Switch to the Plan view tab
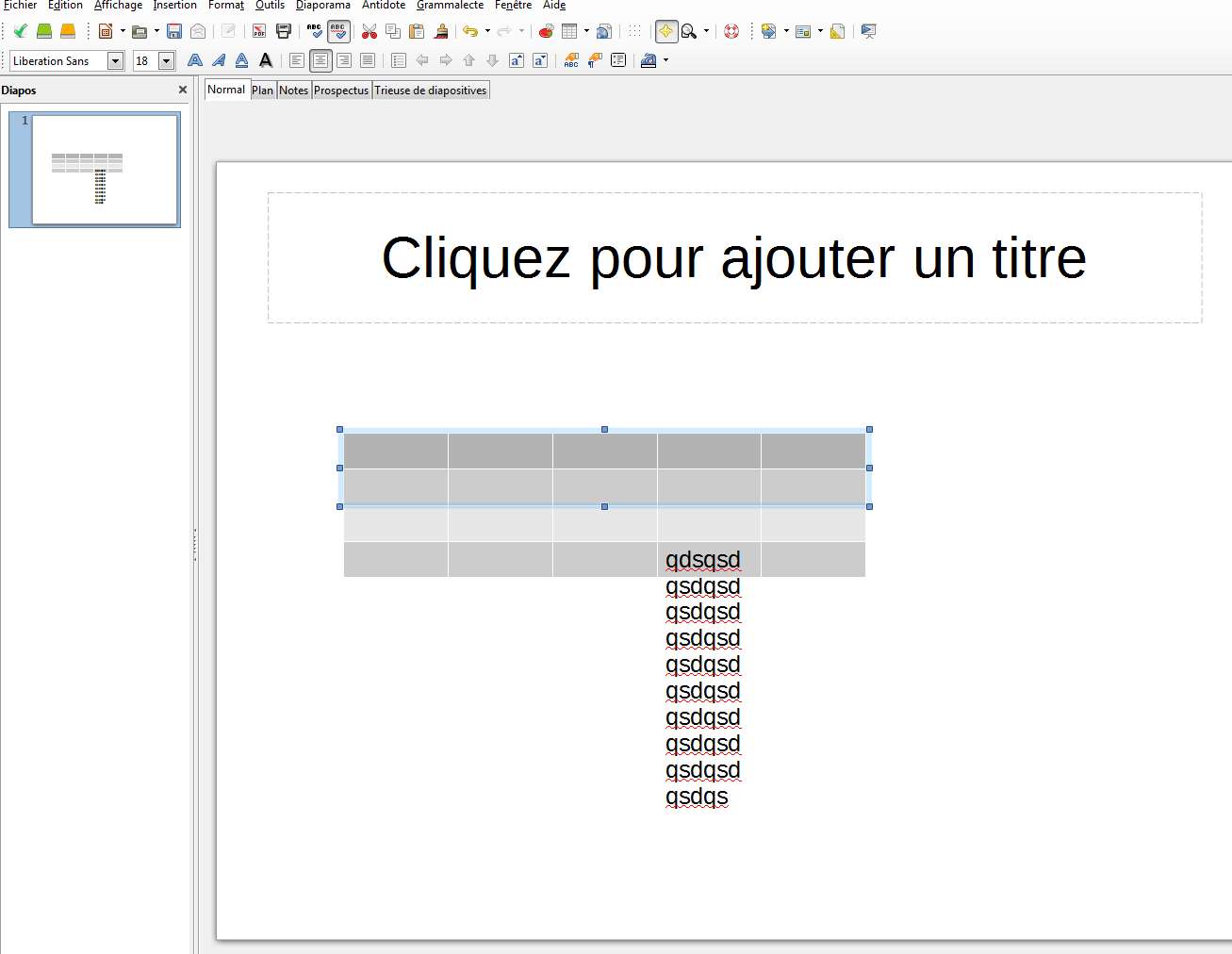The width and height of the screenshot is (1232, 954). coord(262,90)
